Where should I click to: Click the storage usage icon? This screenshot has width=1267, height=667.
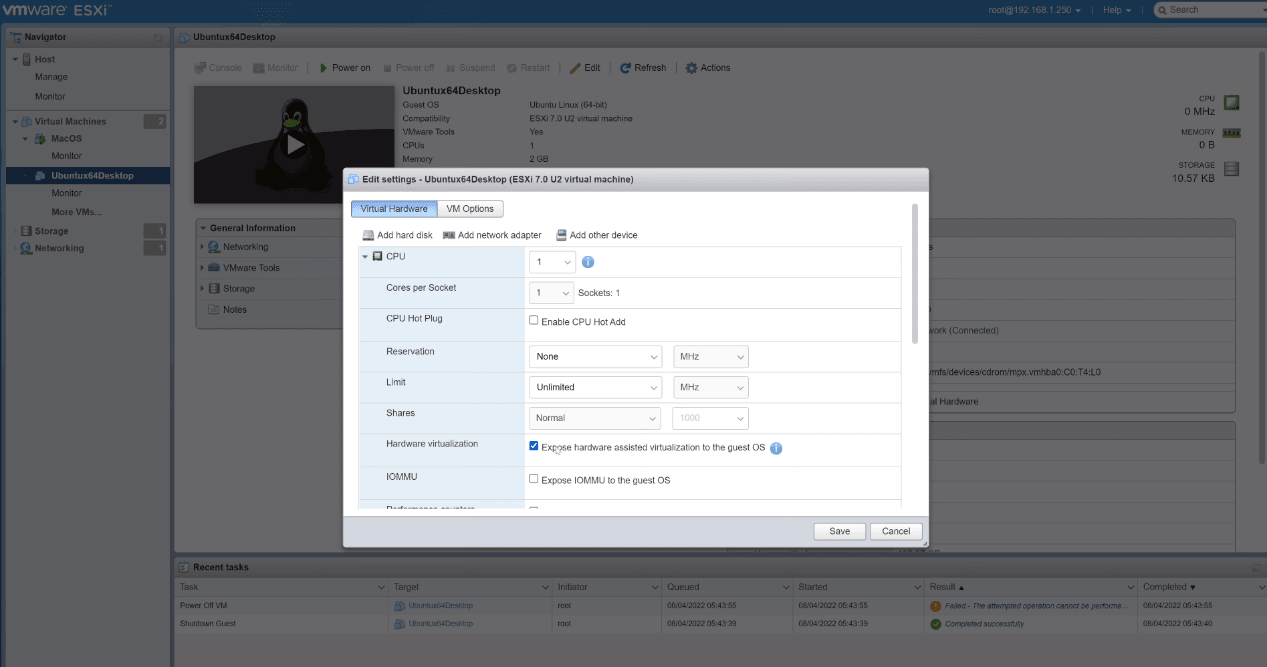(x=1232, y=169)
